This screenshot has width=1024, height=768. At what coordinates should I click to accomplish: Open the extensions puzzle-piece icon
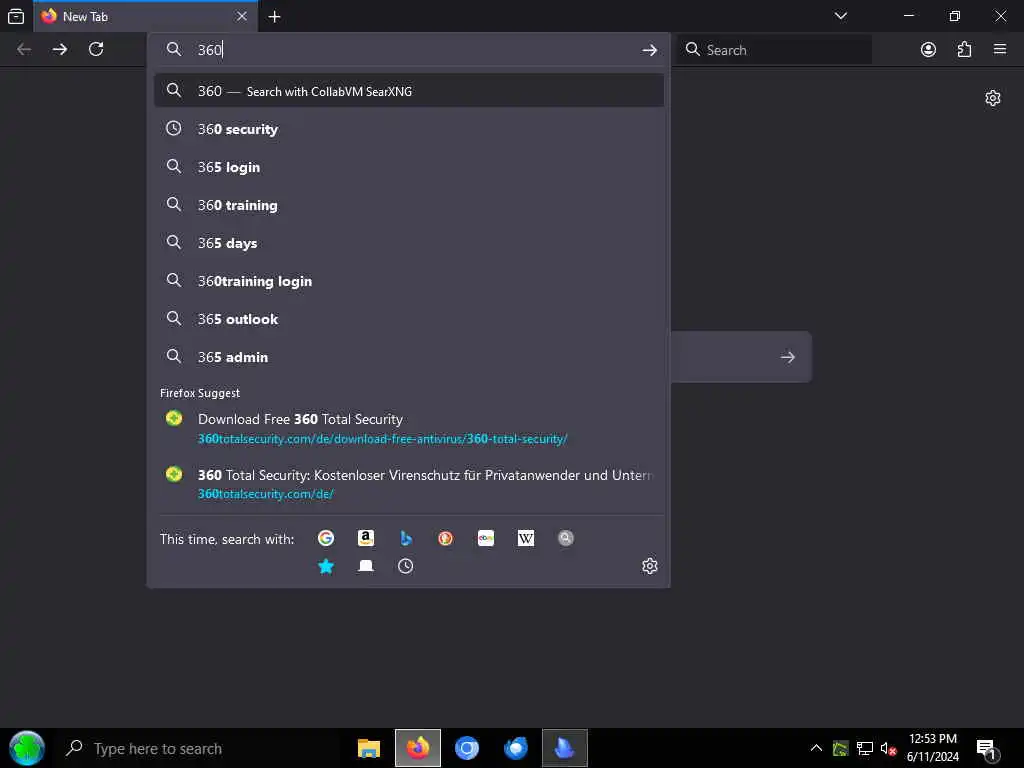964,50
